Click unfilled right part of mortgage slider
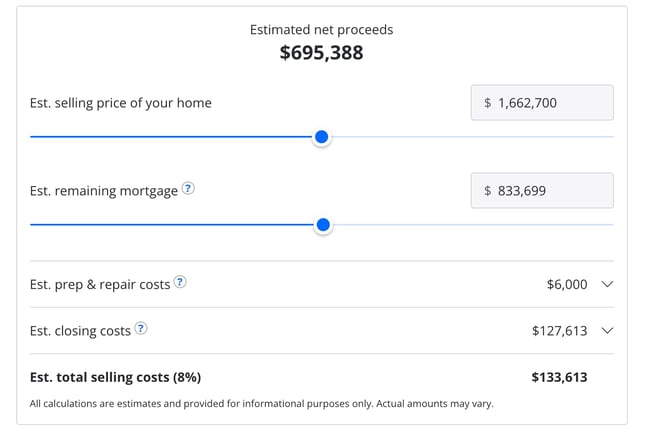650x434 pixels. 470,225
